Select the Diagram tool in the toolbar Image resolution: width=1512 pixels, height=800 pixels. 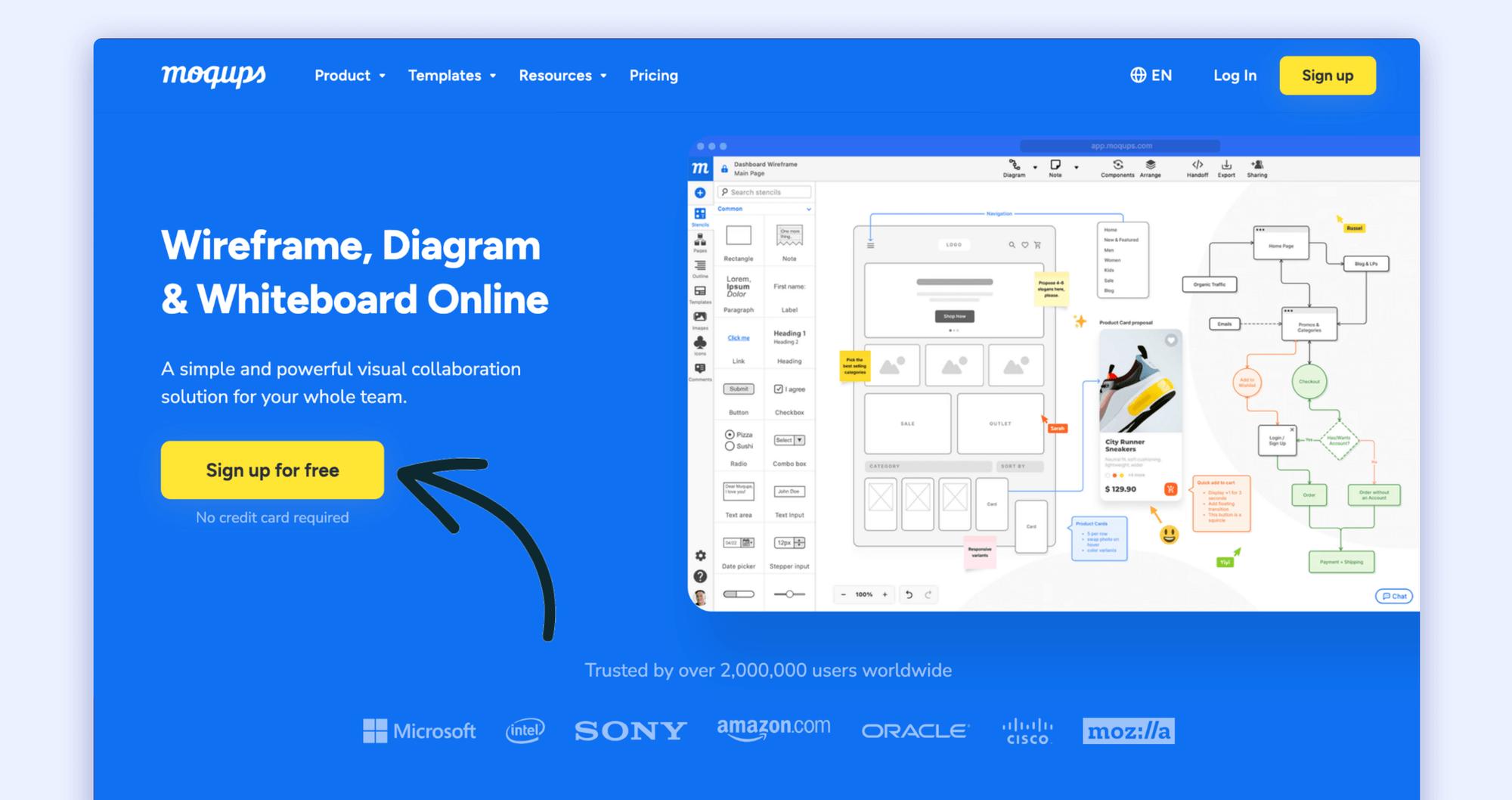[1015, 166]
